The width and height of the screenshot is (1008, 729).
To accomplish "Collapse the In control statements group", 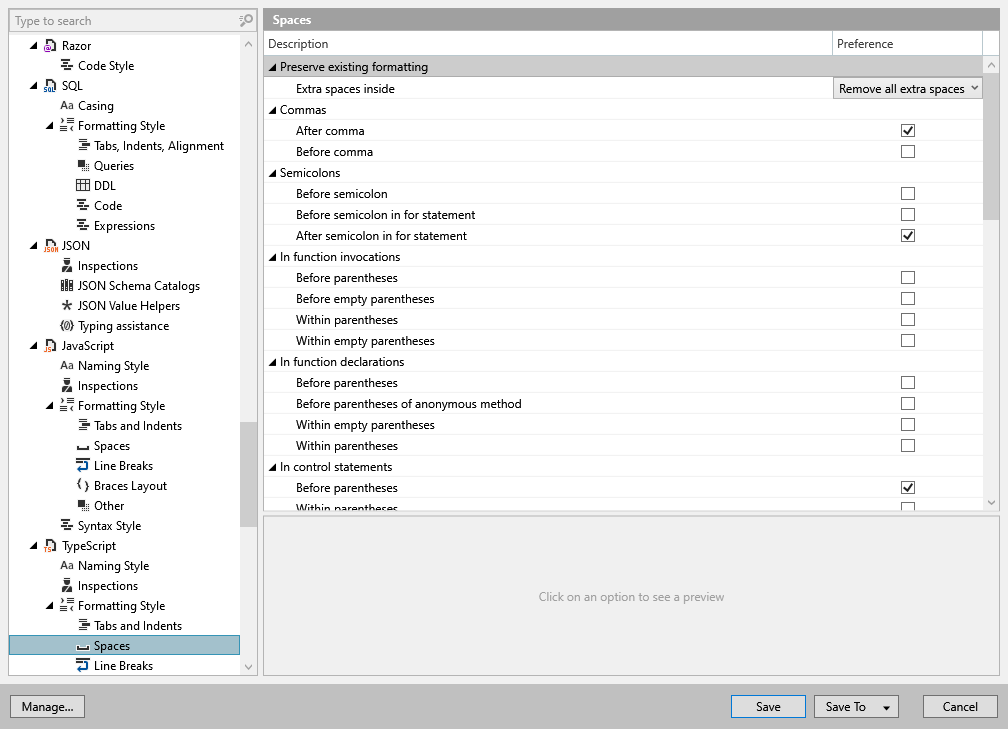I will pyautogui.click(x=273, y=467).
